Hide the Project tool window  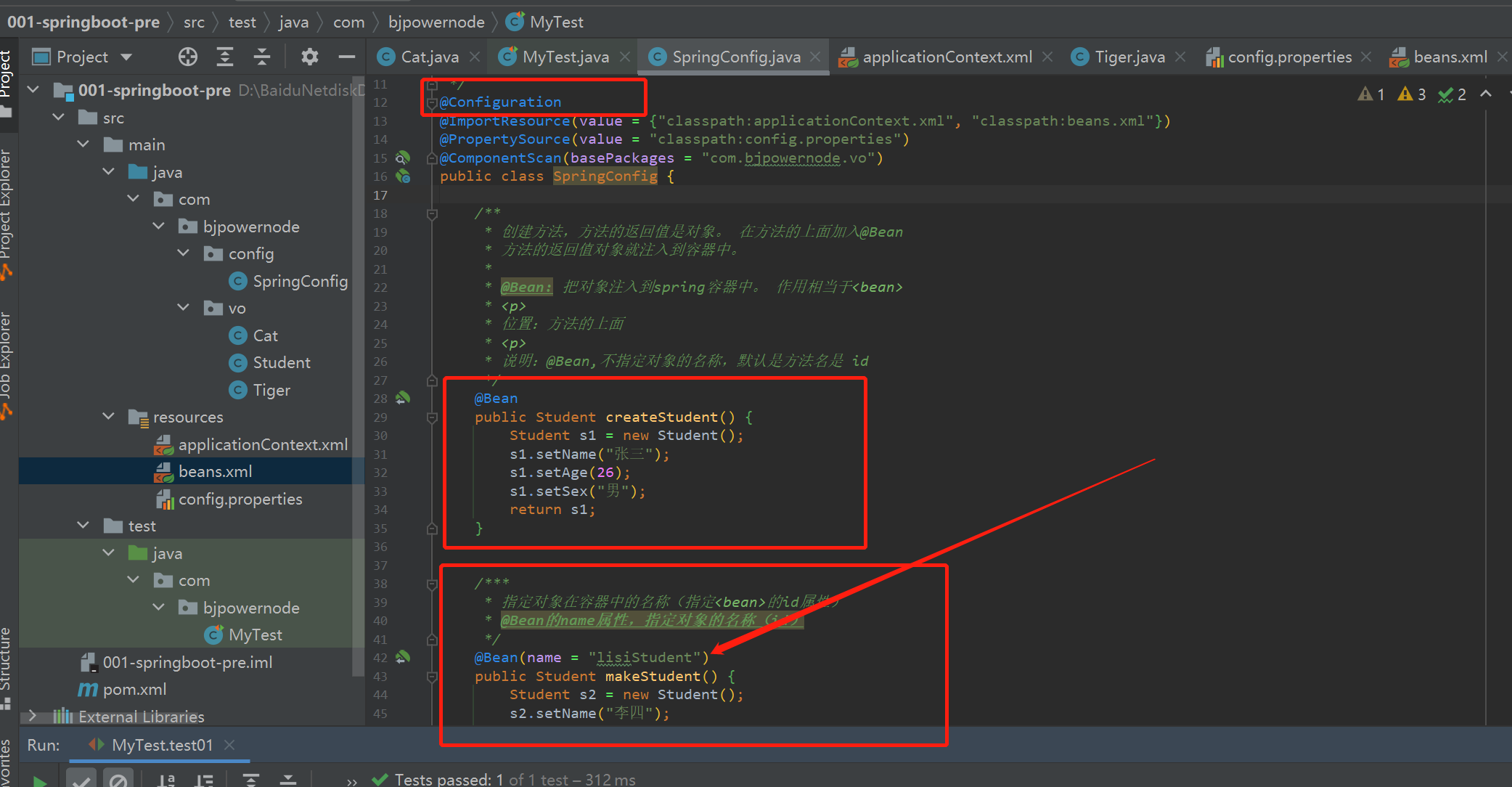[x=347, y=57]
